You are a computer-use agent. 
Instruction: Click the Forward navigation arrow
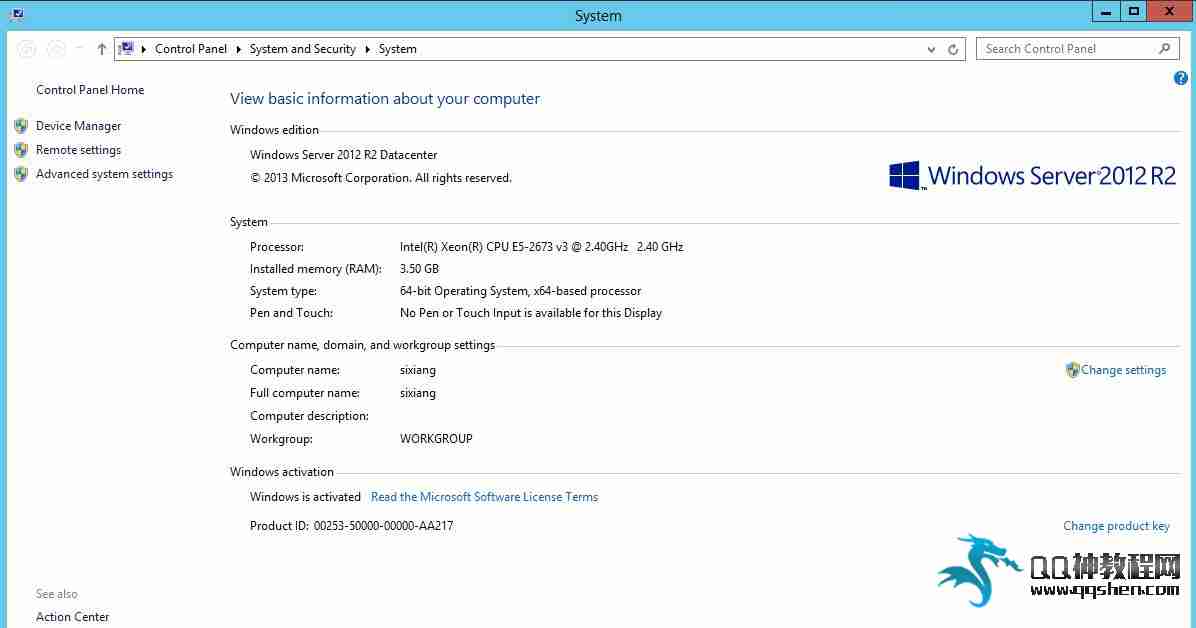pyautogui.click(x=56, y=49)
